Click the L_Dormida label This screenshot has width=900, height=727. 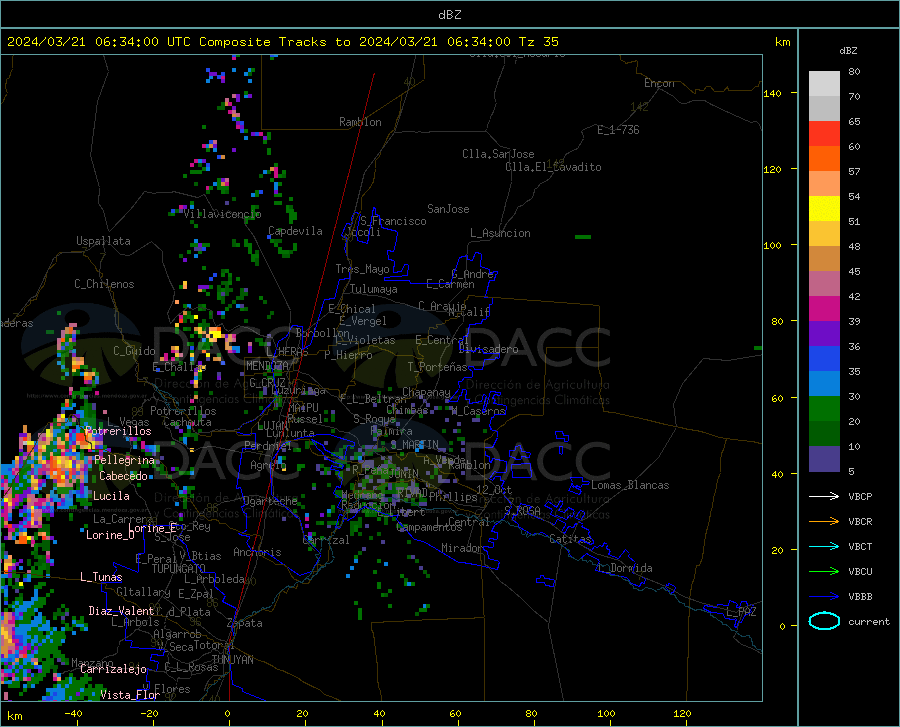click(x=625, y=568)
